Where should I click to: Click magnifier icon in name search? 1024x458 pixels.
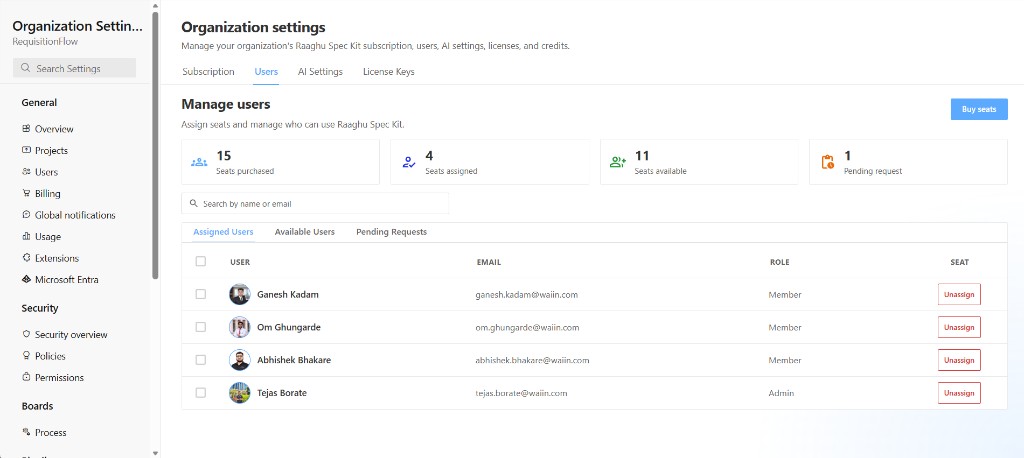click(x=193, y=204)
